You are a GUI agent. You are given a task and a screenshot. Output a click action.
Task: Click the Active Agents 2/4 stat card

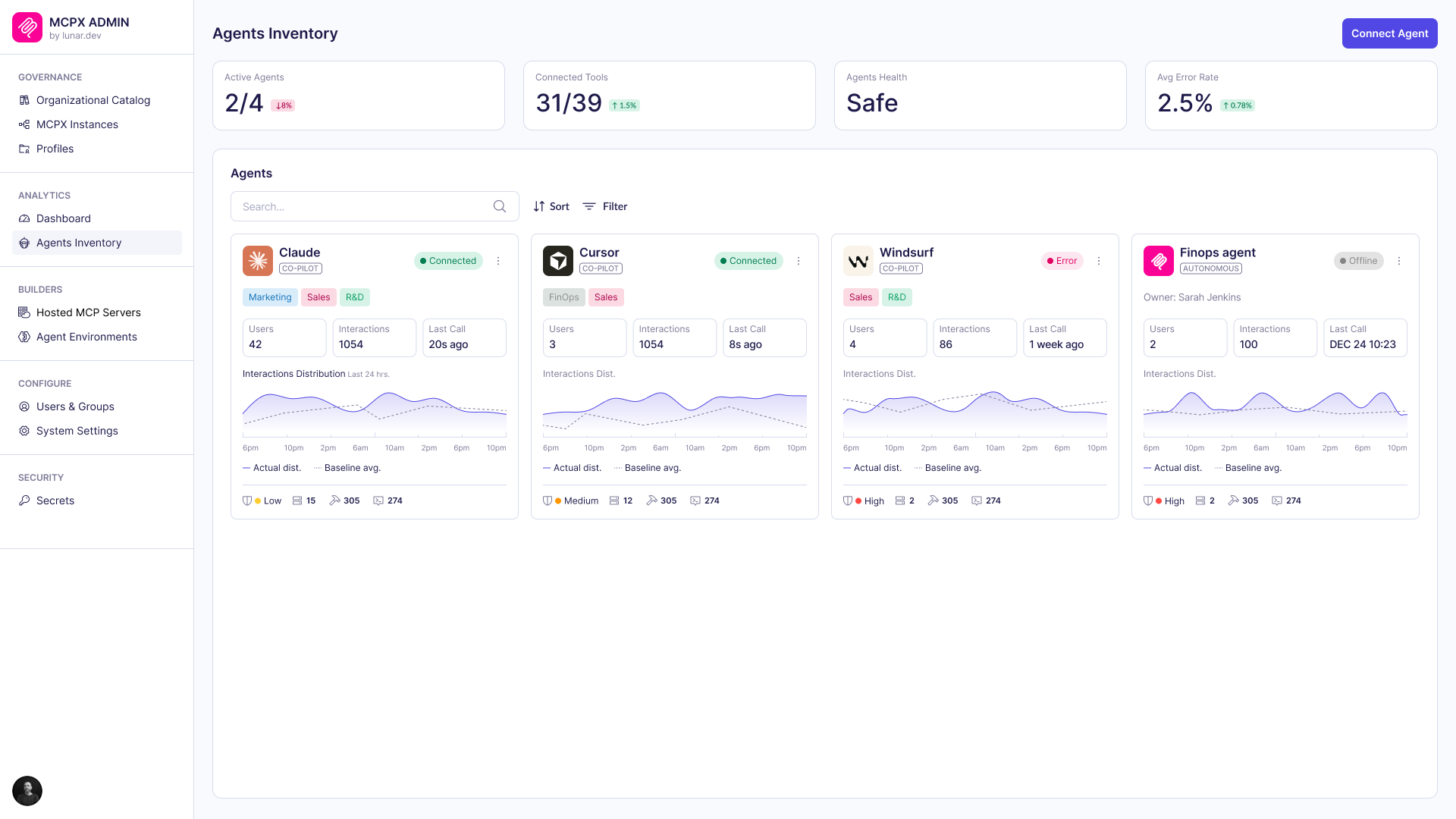[x=359, y=96]
